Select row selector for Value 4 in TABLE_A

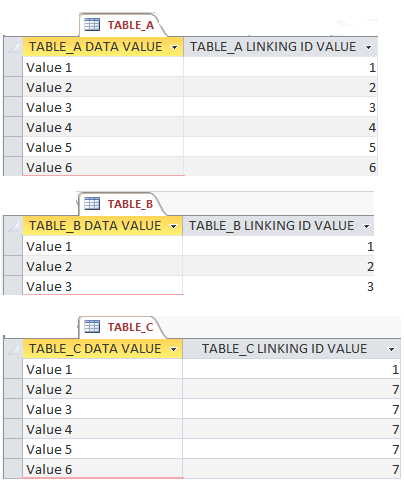pyautogui.click(x=13, y=127)
